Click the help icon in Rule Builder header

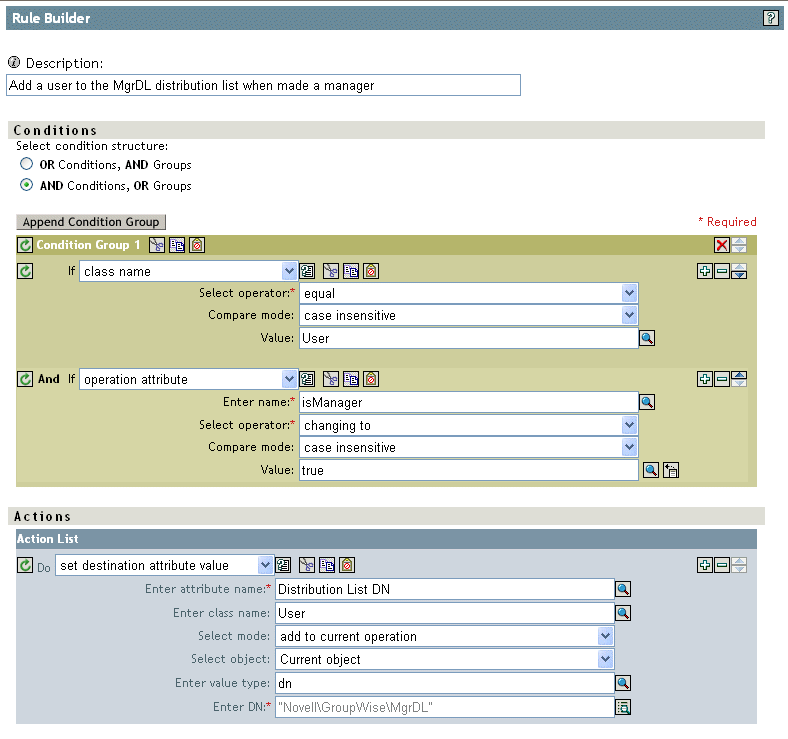770,18
